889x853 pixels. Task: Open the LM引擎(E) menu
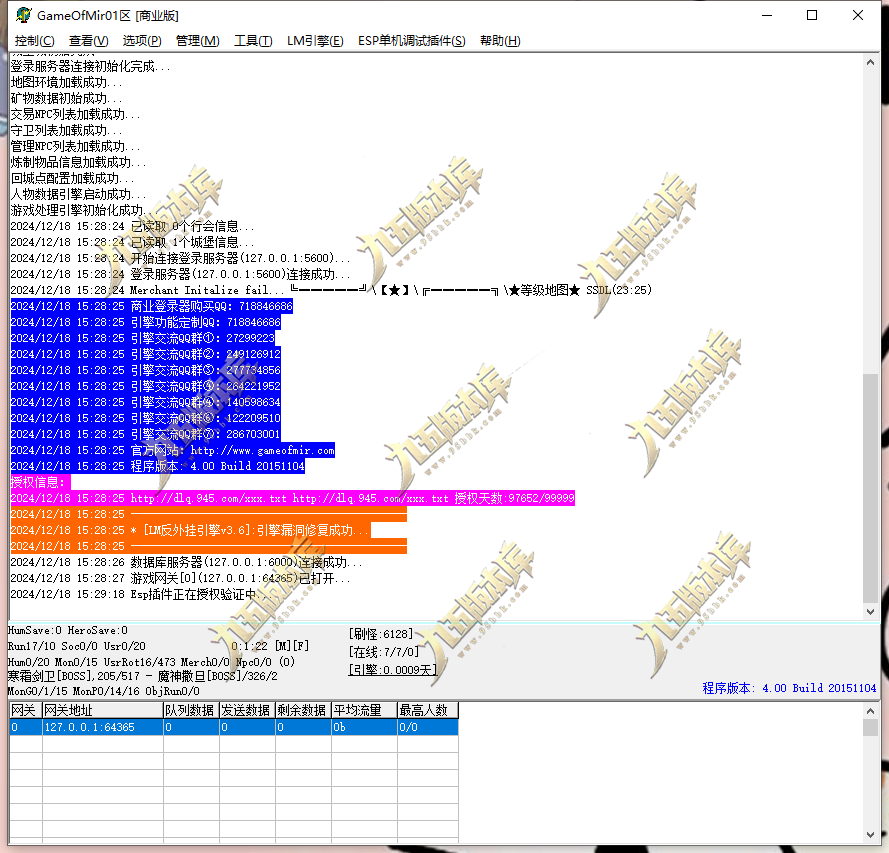(x=315, y=41)
